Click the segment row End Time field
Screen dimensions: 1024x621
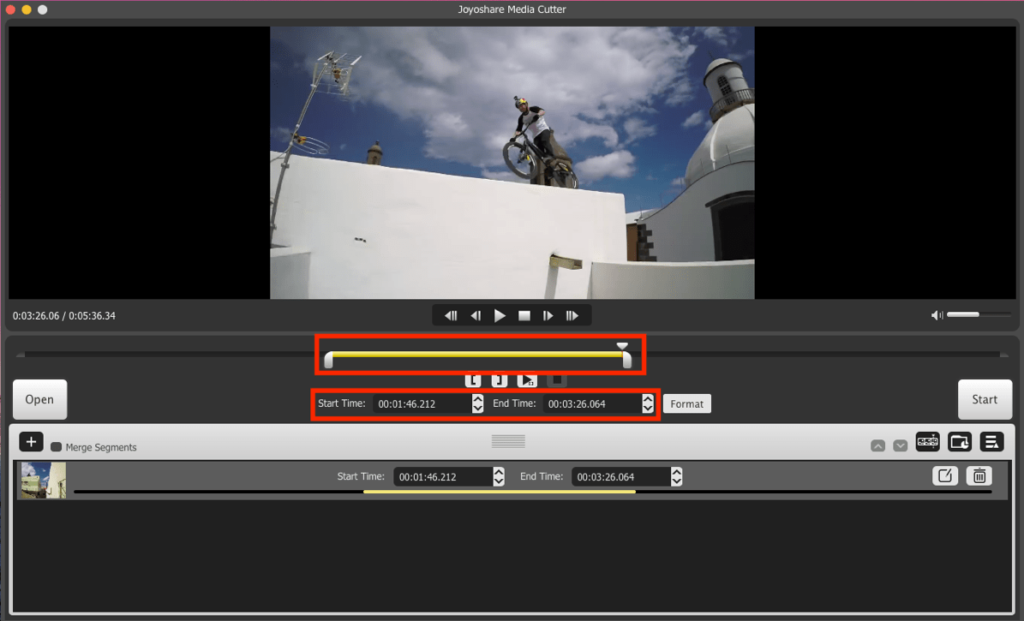pyautogui.click(x=620, y=477)
